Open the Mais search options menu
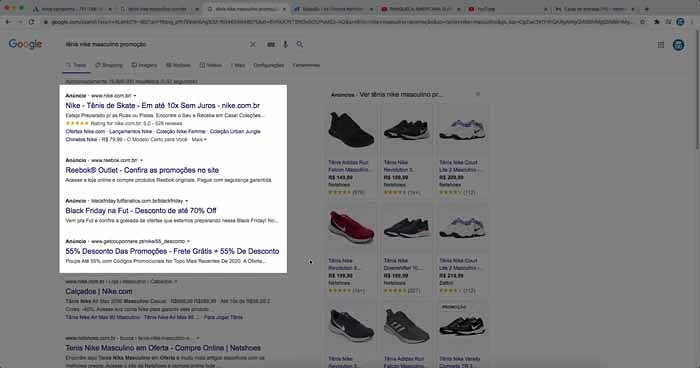This screenshot has width=700, height=368. [x=238, y=65]
